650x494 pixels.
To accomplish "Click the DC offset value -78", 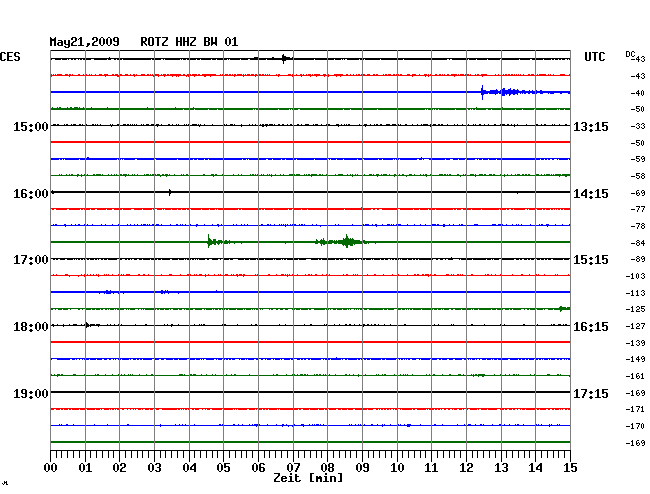I will tap(638, 226).
